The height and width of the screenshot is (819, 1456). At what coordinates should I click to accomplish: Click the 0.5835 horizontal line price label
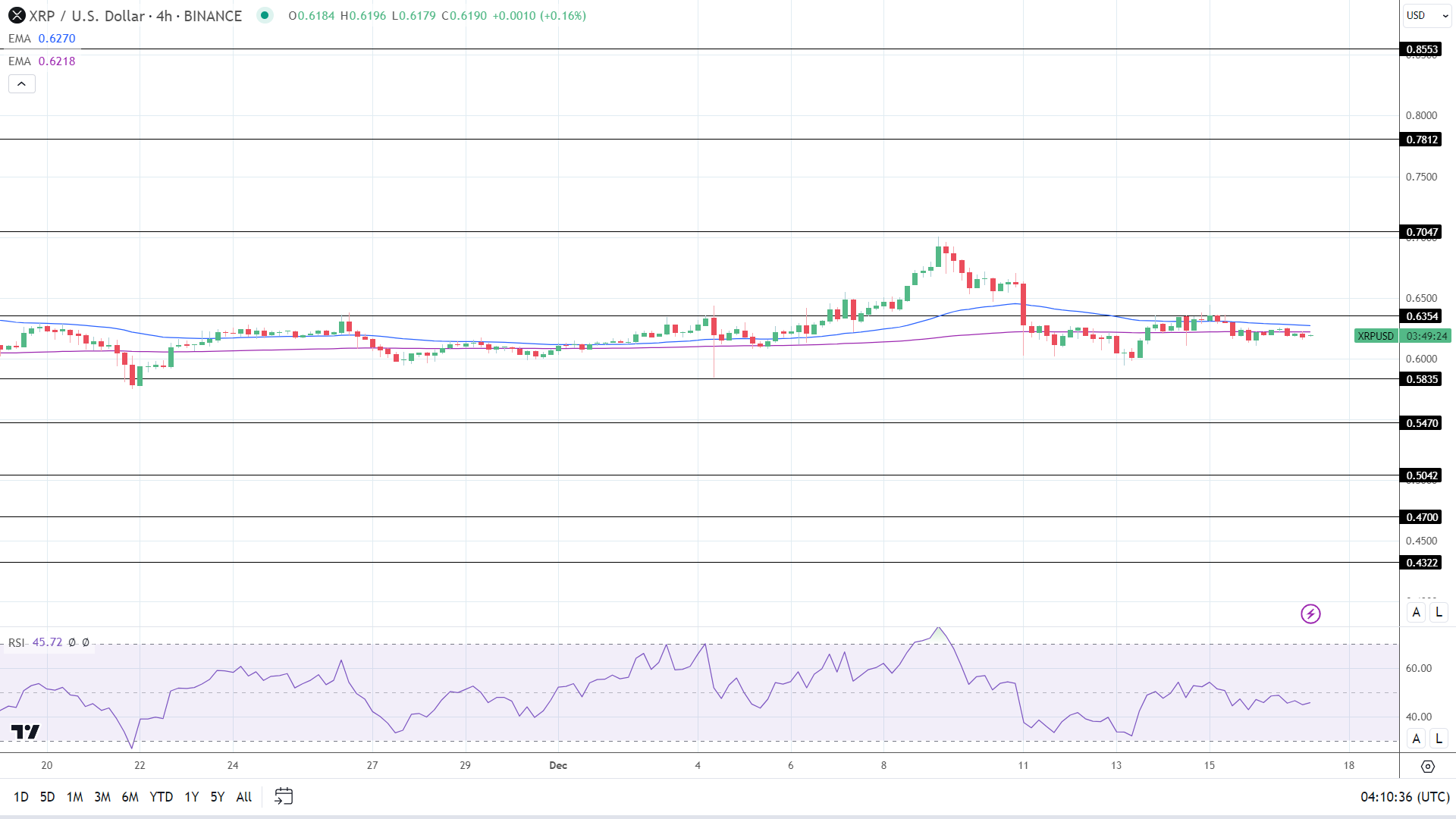click(x=1422, y=379)
